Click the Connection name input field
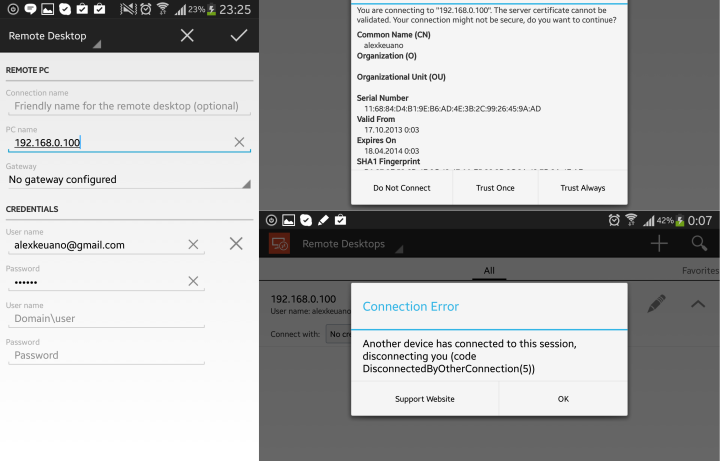This screenshot has height=461, width=720. click(129, 106)
